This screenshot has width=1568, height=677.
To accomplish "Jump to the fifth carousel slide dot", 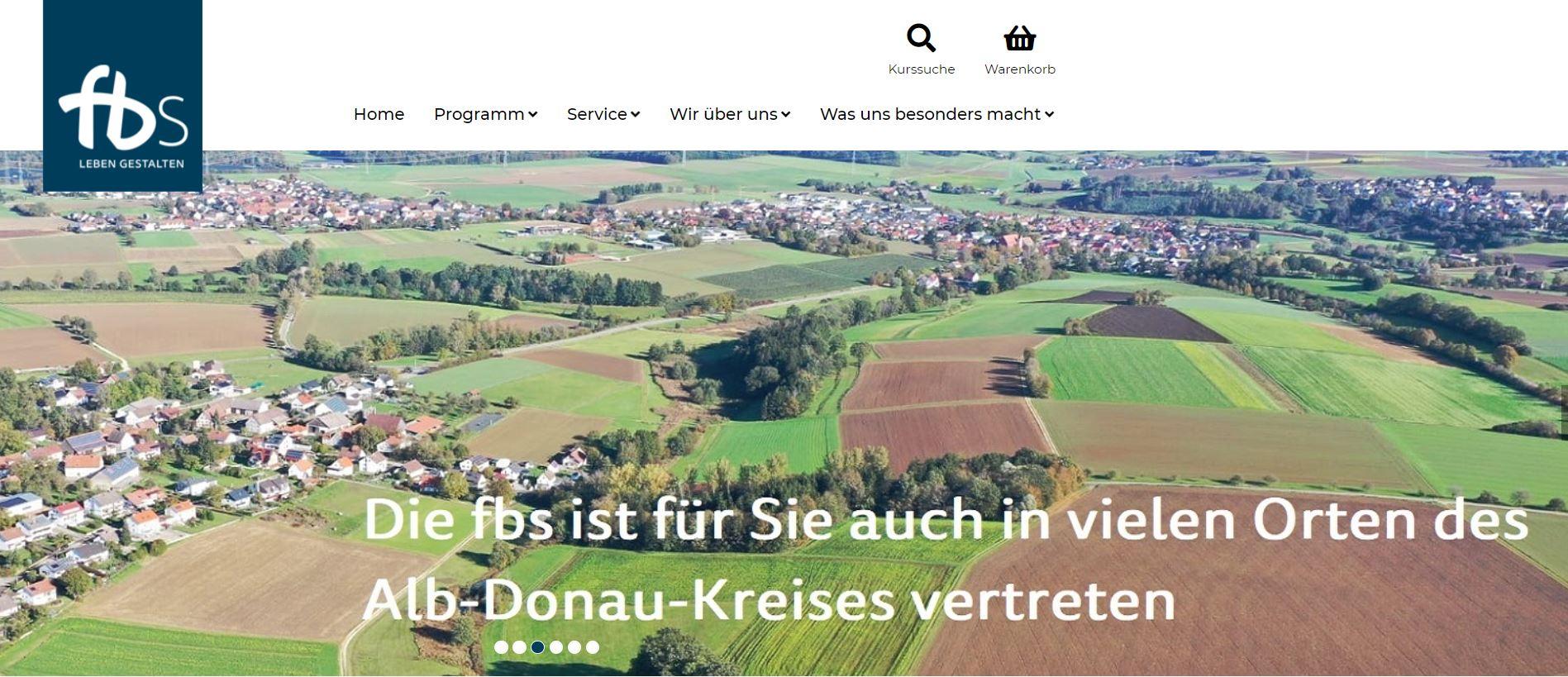I will pyautogui.click(x=574, y=647).
